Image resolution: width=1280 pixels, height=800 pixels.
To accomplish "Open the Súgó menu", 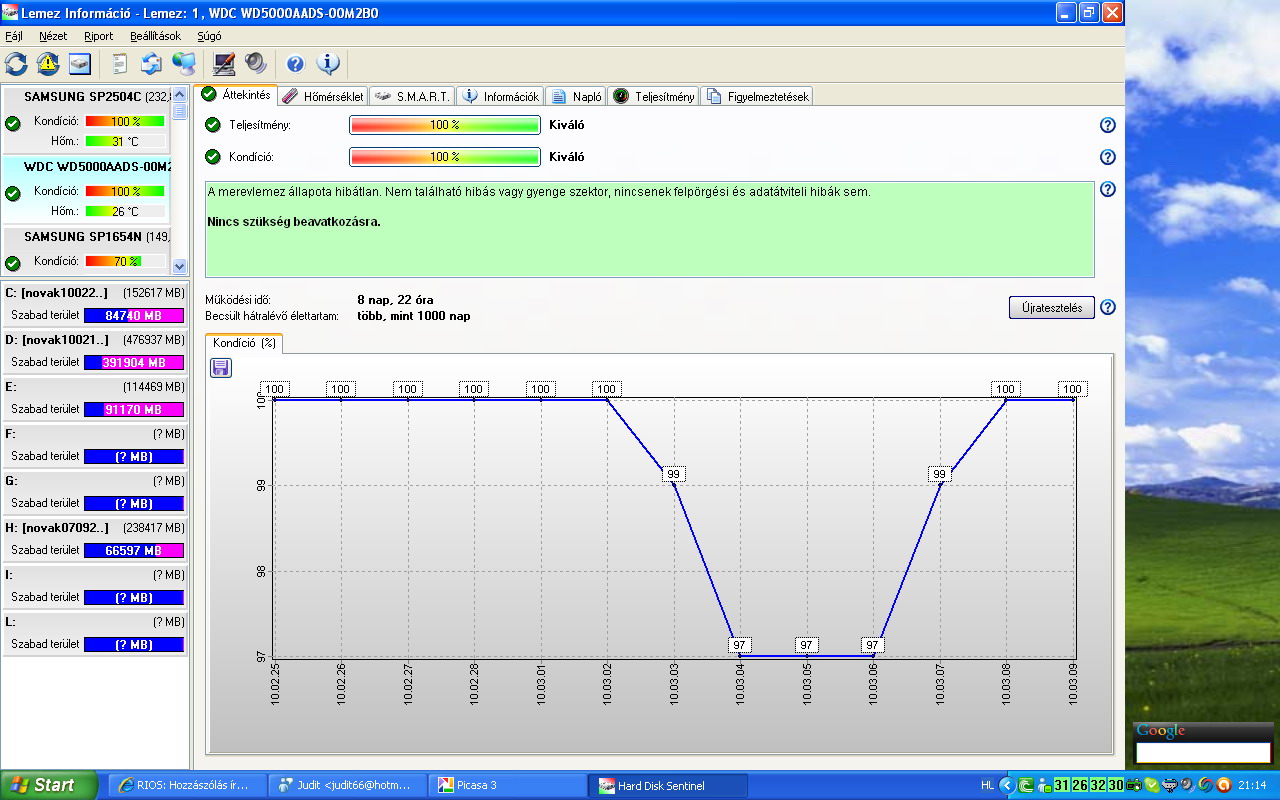I will (209, 36).
